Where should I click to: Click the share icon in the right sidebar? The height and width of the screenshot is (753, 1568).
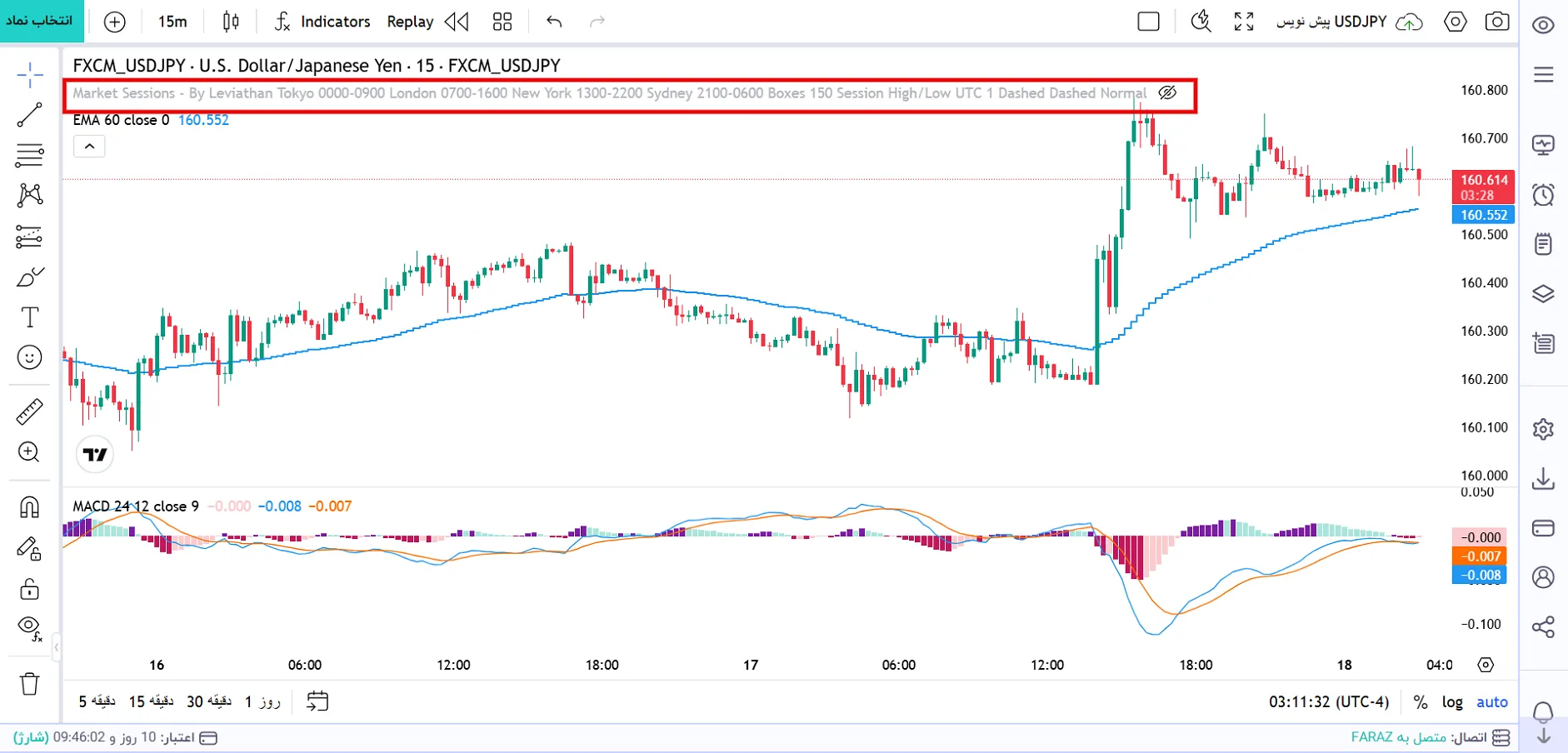pos(1543,627)
